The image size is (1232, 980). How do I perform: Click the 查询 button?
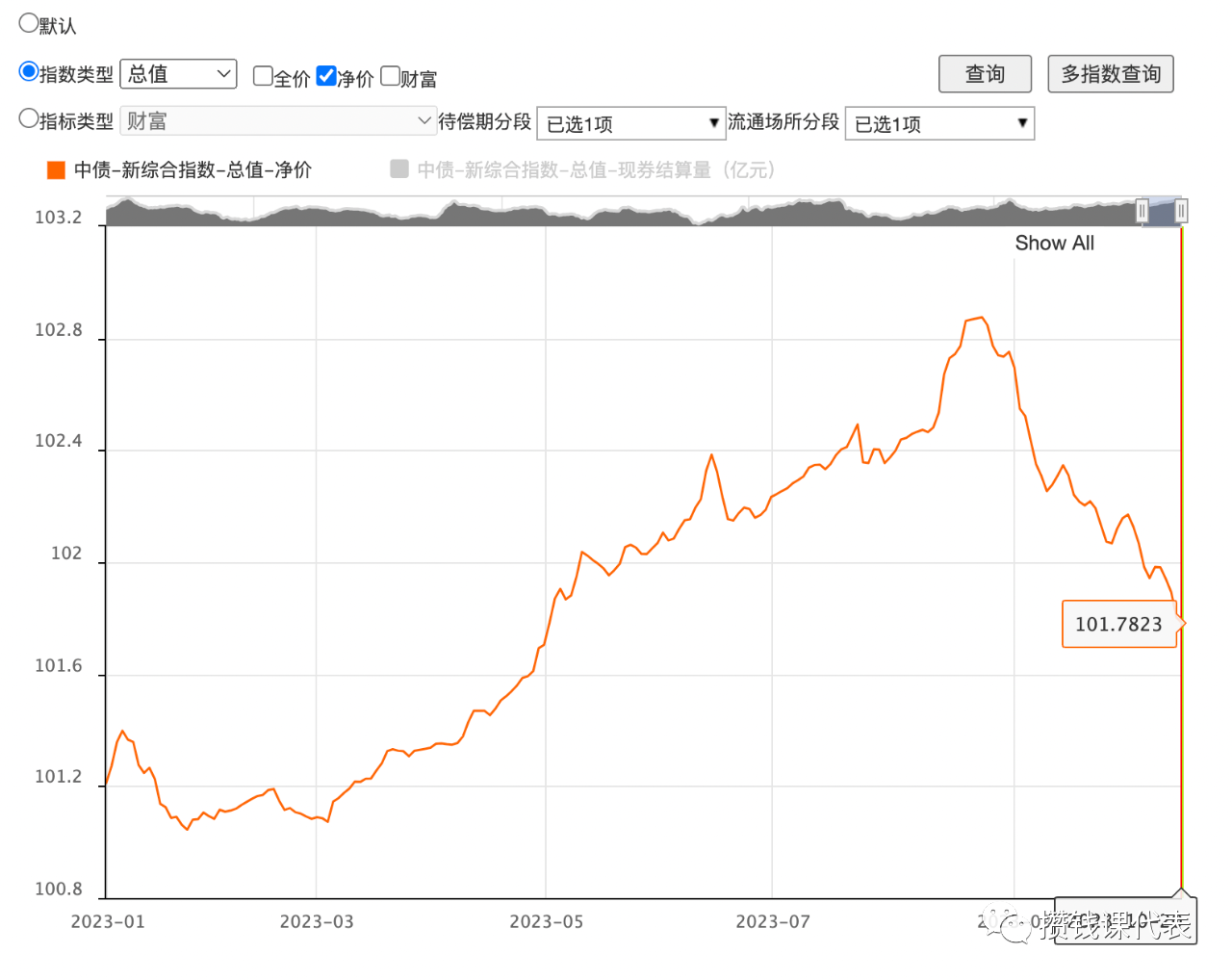tap(985, 74)
